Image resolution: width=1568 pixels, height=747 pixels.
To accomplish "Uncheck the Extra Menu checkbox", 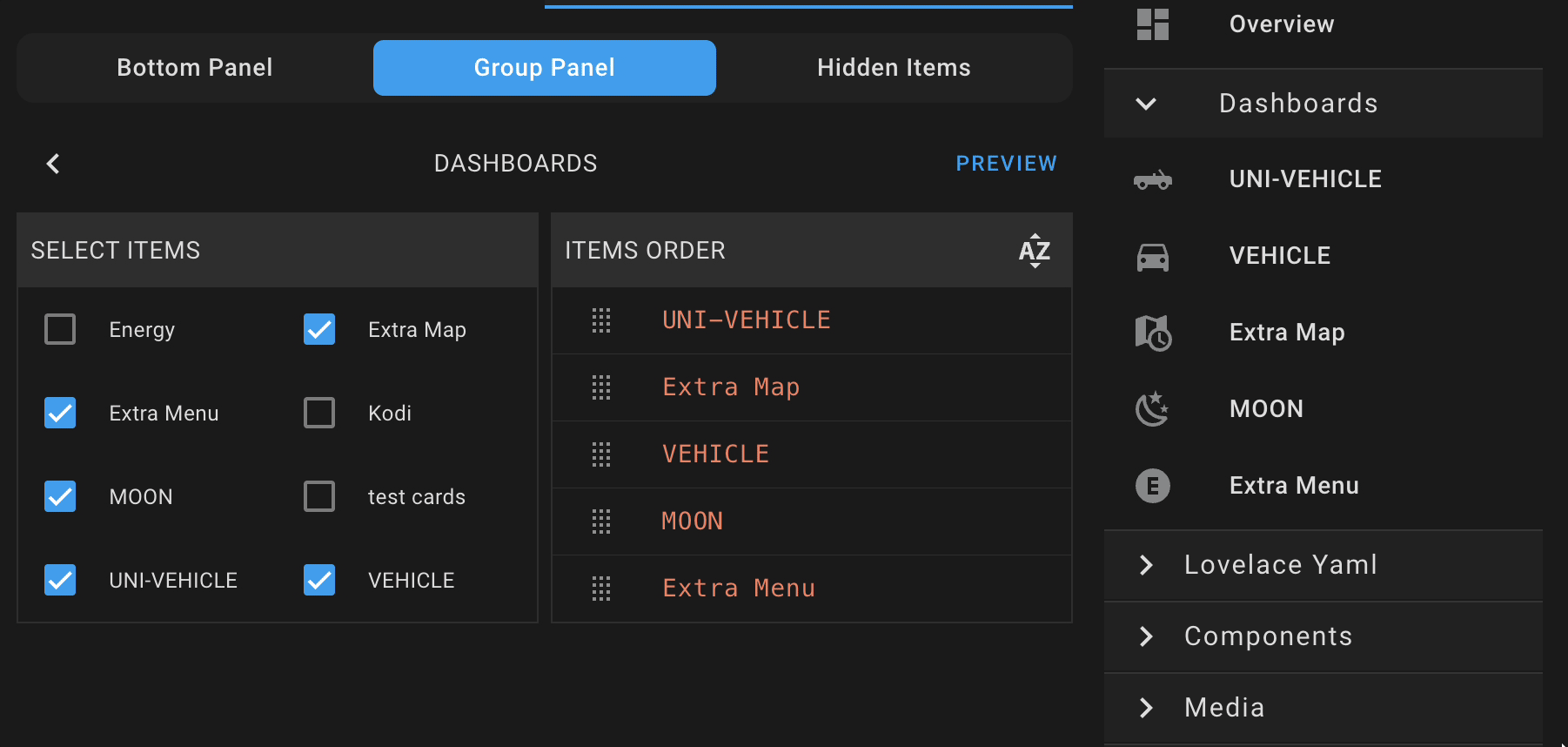I will (x=60, y=414).
